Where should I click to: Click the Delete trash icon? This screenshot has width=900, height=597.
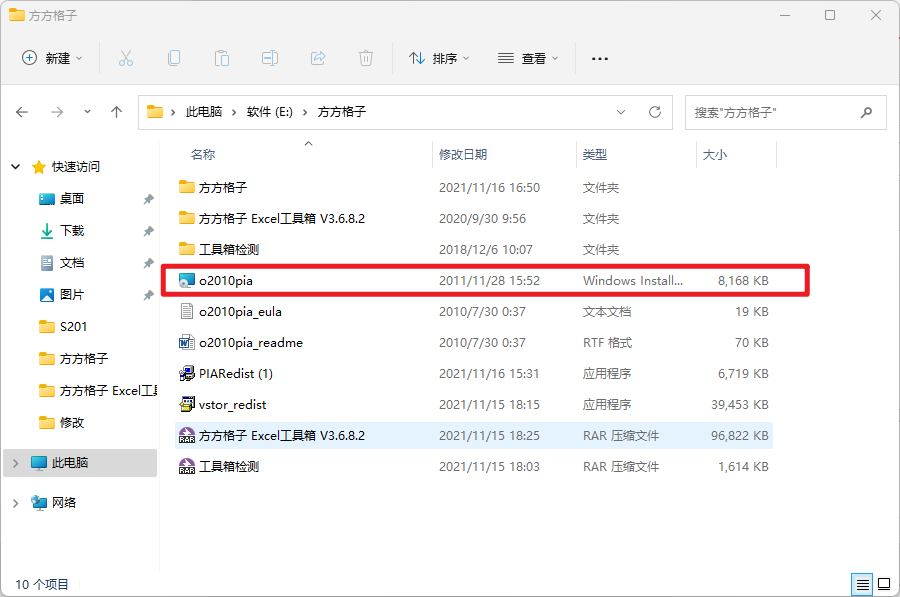[366, 58]
